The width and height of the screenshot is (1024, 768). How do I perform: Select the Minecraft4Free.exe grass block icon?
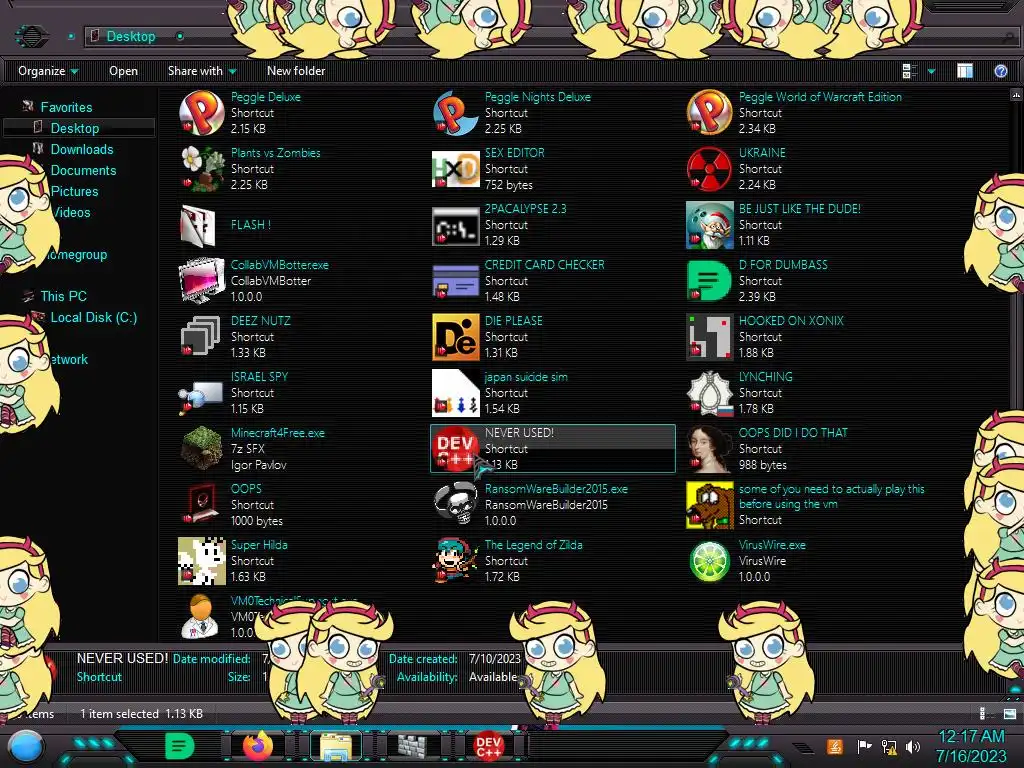coord(202,448)
